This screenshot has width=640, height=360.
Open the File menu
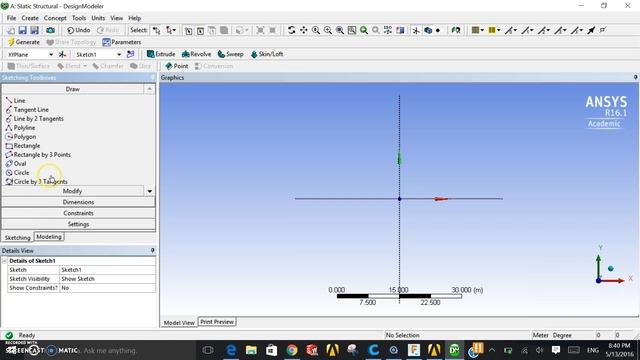pyautogui.click(x=11, y=18)
